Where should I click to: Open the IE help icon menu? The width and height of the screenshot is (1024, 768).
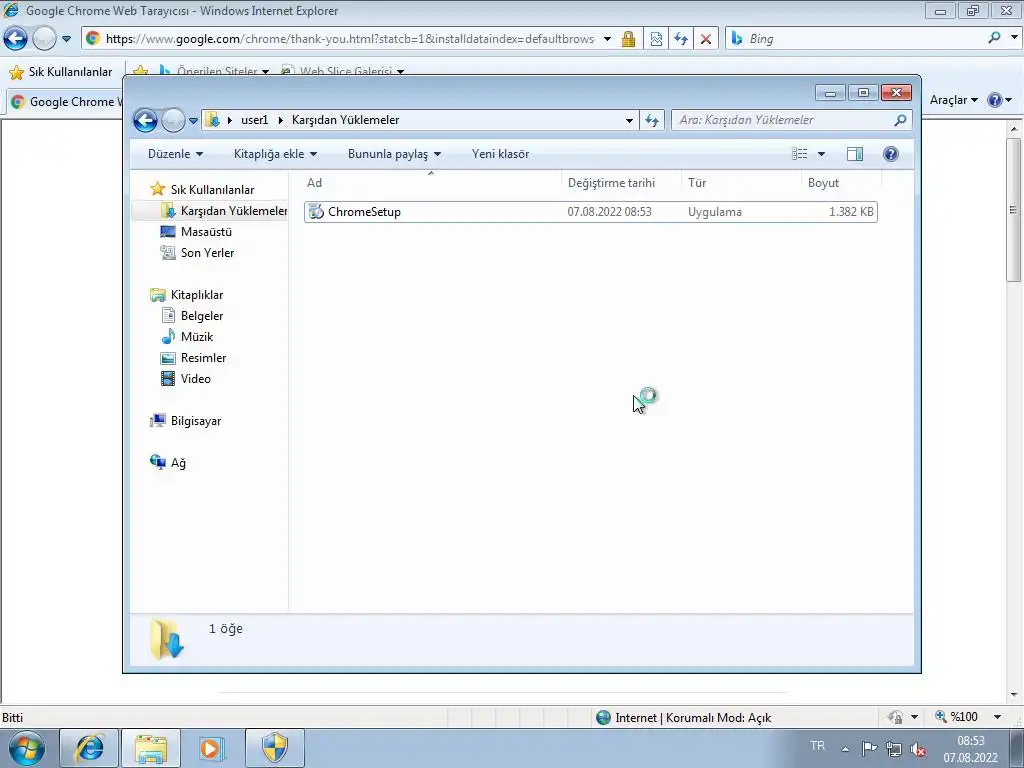click(x=999, y=100)
